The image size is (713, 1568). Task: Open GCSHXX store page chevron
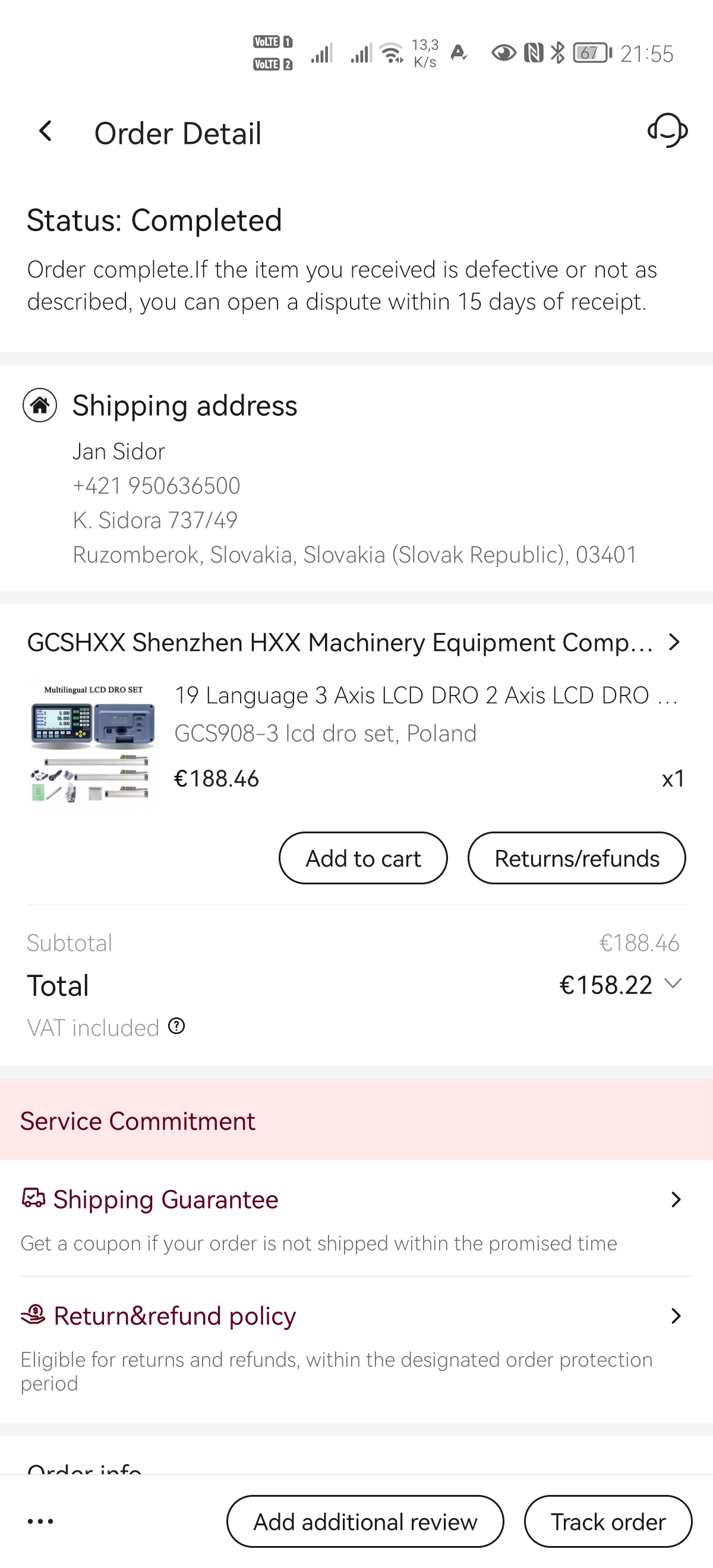[x=674, y=642]
